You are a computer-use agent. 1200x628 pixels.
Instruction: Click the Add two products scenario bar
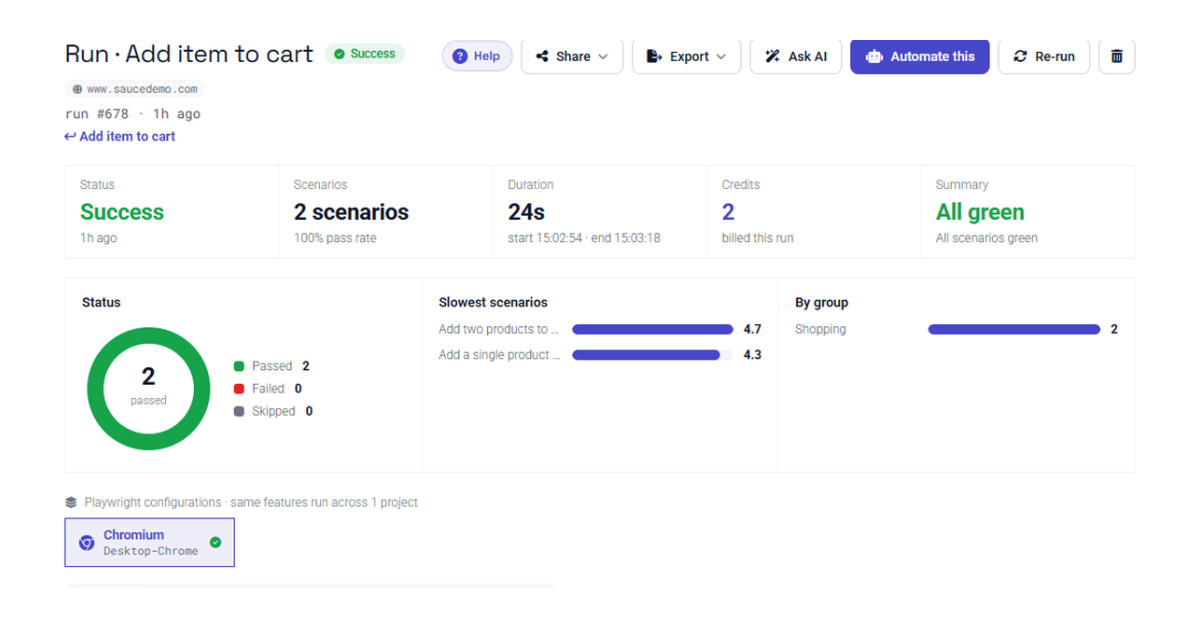click(652, 329)
